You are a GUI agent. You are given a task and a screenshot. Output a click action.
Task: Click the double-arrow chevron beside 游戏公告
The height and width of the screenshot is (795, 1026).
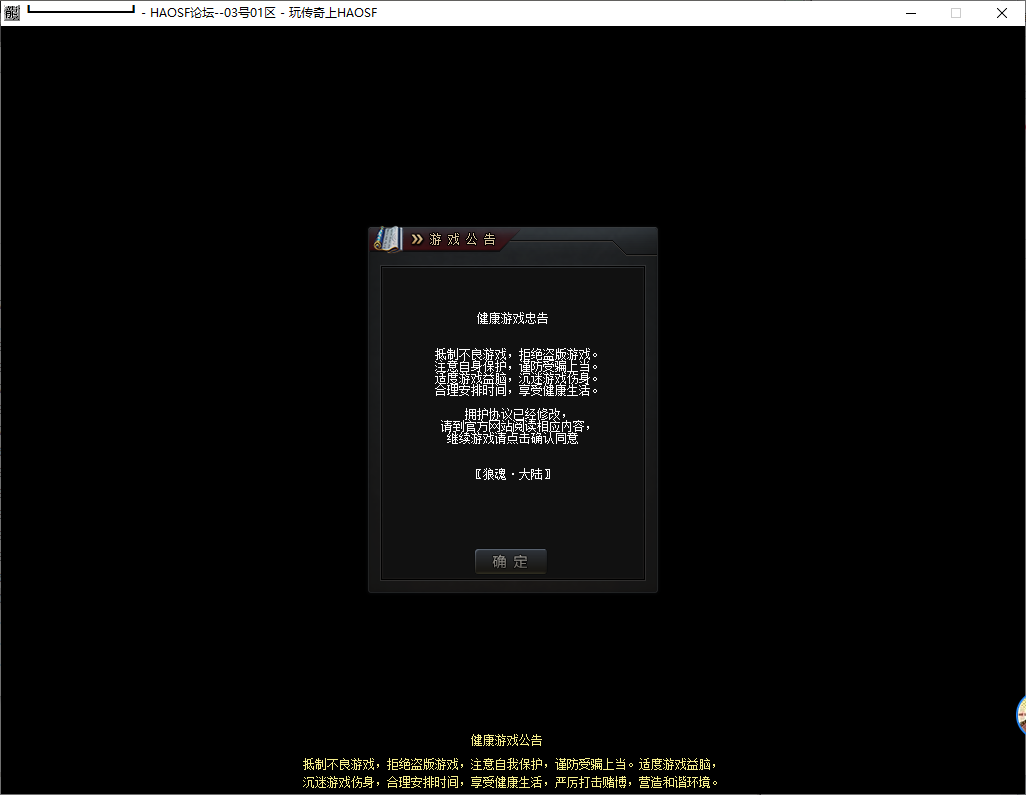(x=417, y=240)
